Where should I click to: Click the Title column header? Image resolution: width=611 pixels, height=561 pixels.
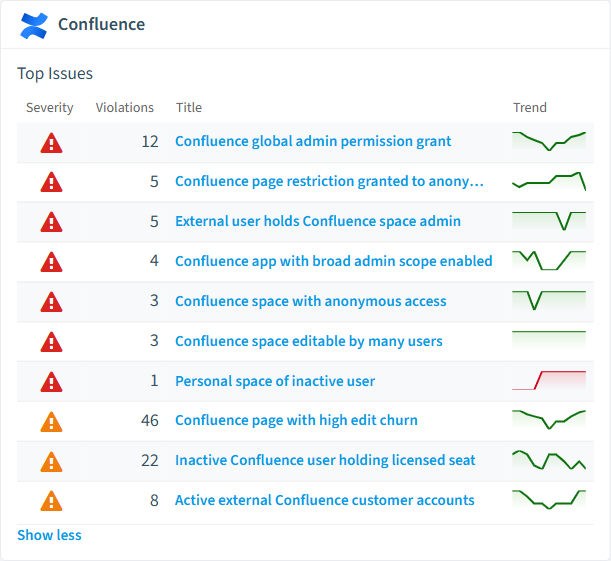click(x=189, y=108)
